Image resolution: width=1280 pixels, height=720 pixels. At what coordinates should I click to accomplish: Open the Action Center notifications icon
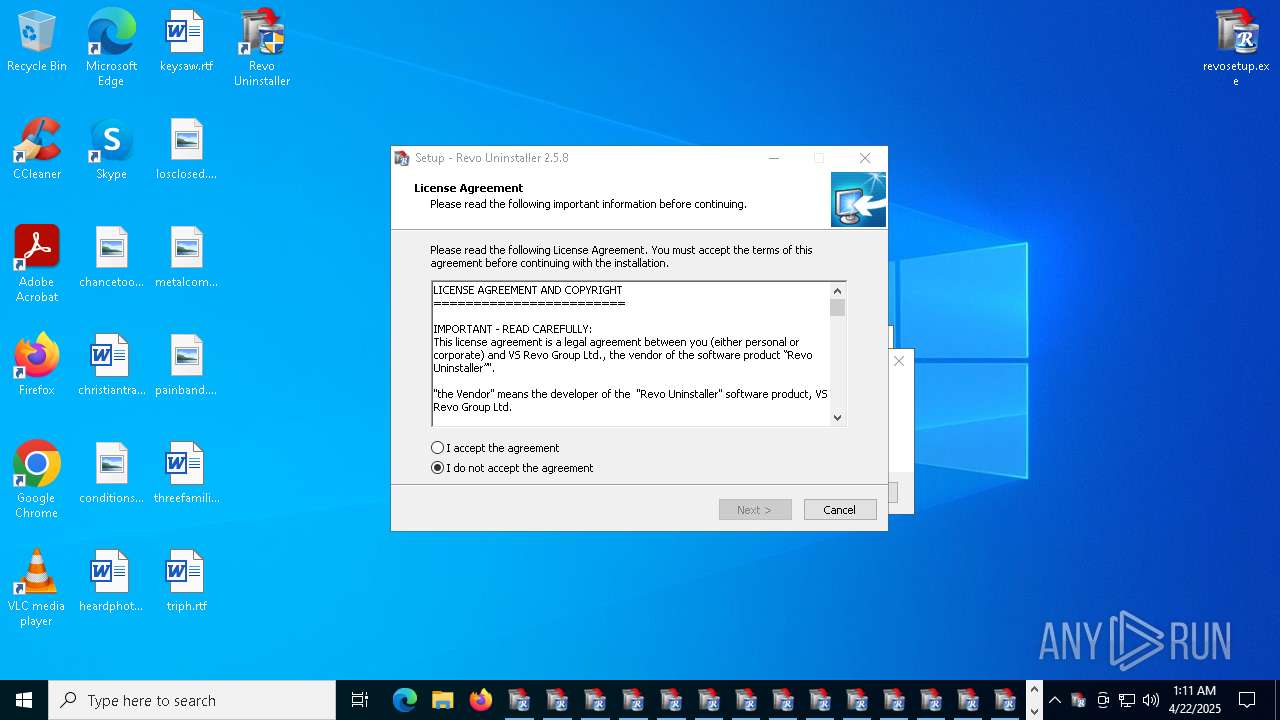(1247, 700)
